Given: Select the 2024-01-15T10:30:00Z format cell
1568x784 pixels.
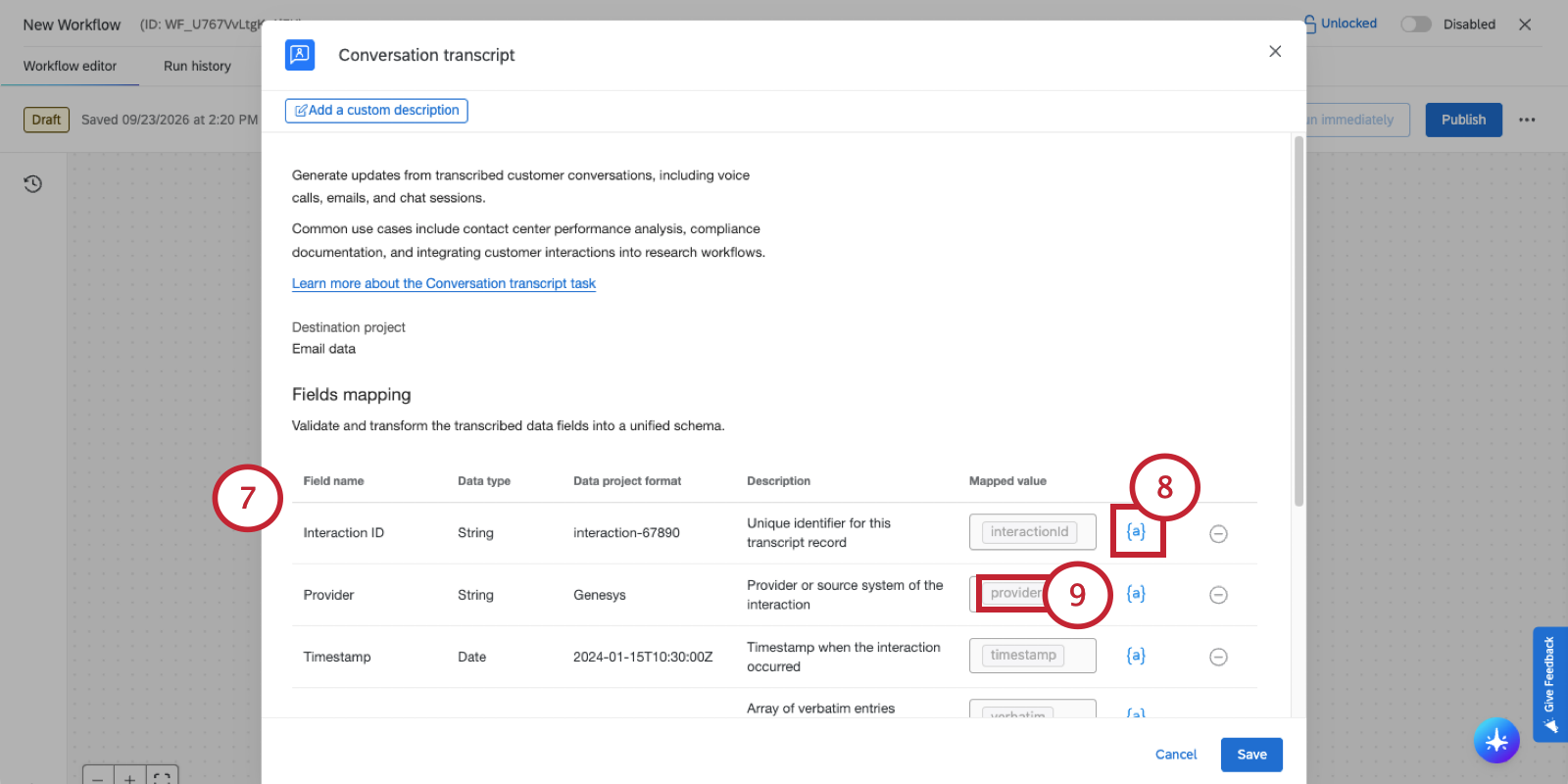Looking at the screenshot, I should 643,657.
